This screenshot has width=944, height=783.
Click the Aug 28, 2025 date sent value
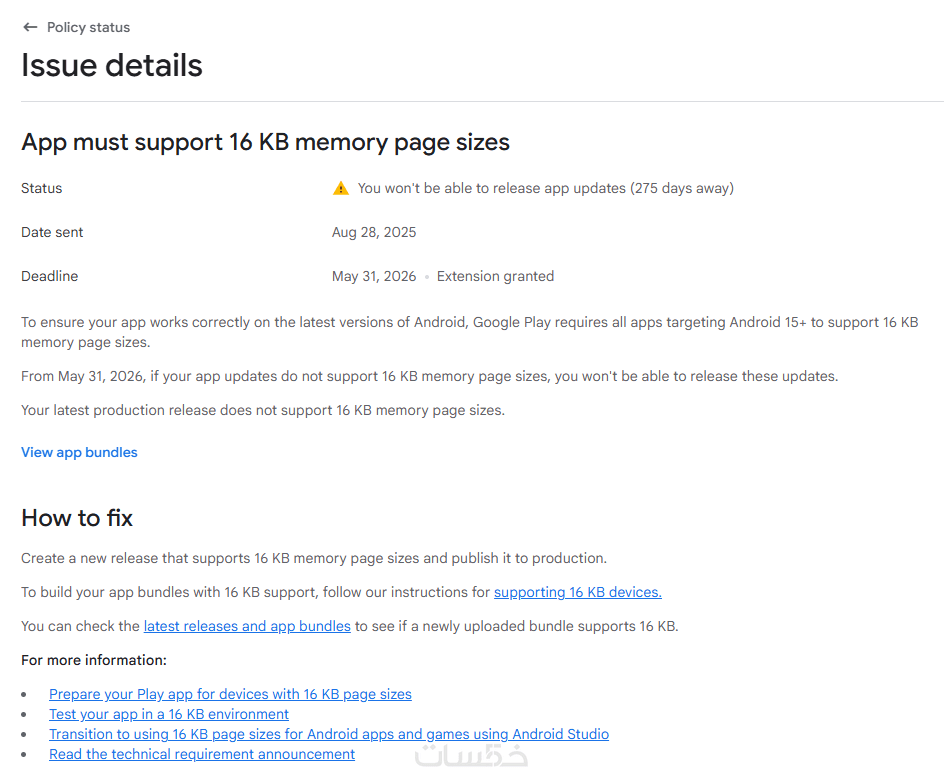click(x=374, y=232)
